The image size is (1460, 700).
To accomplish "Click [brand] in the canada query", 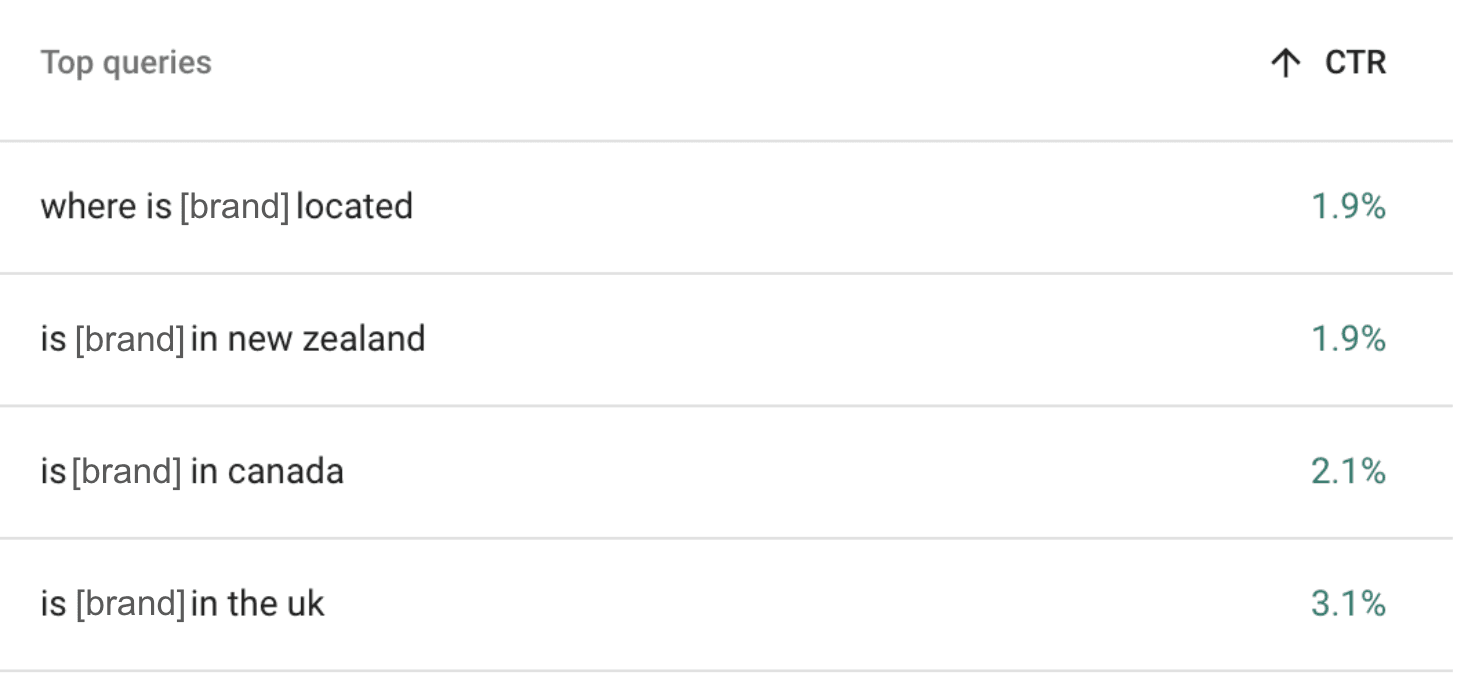I will point(126,471).
